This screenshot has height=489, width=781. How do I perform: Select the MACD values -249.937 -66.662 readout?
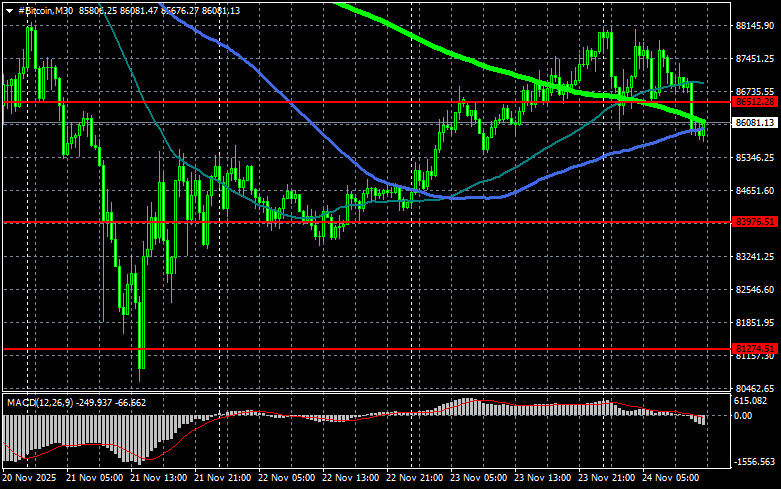coord(113,402)
